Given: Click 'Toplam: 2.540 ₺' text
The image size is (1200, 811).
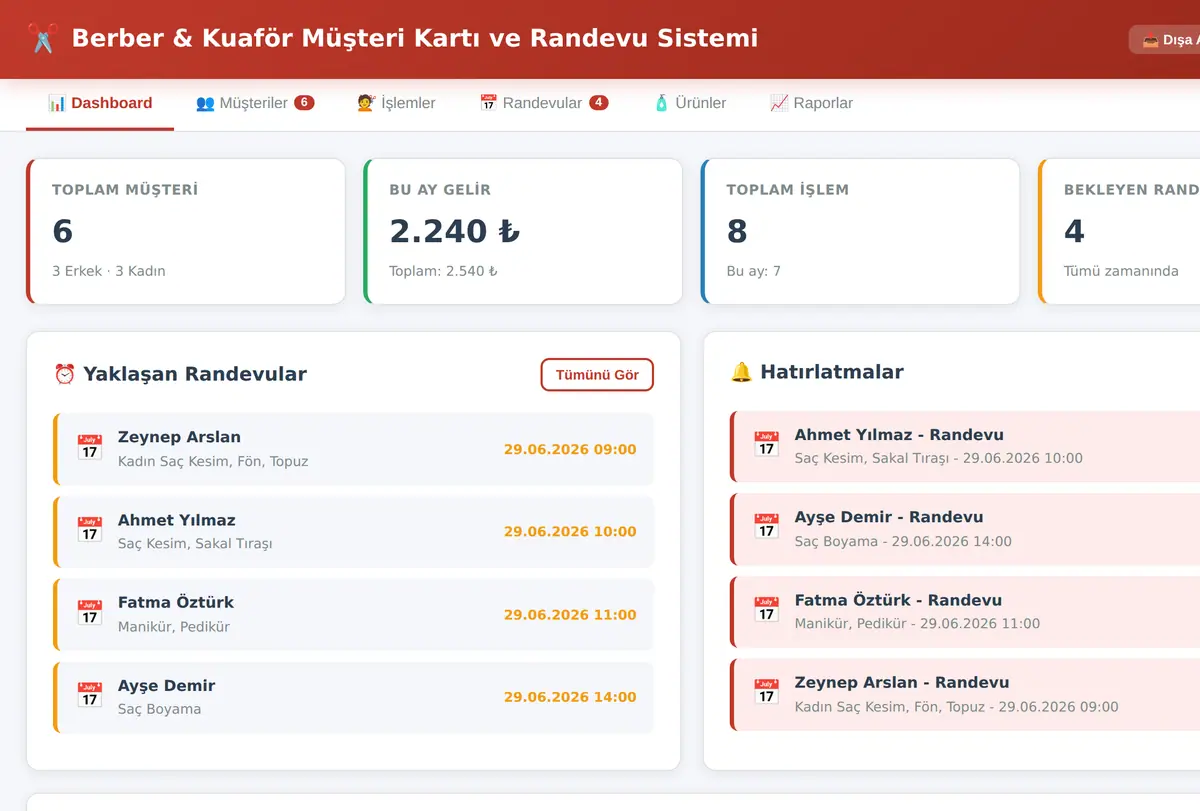Looking at the screenshot, I should (443, 271).
